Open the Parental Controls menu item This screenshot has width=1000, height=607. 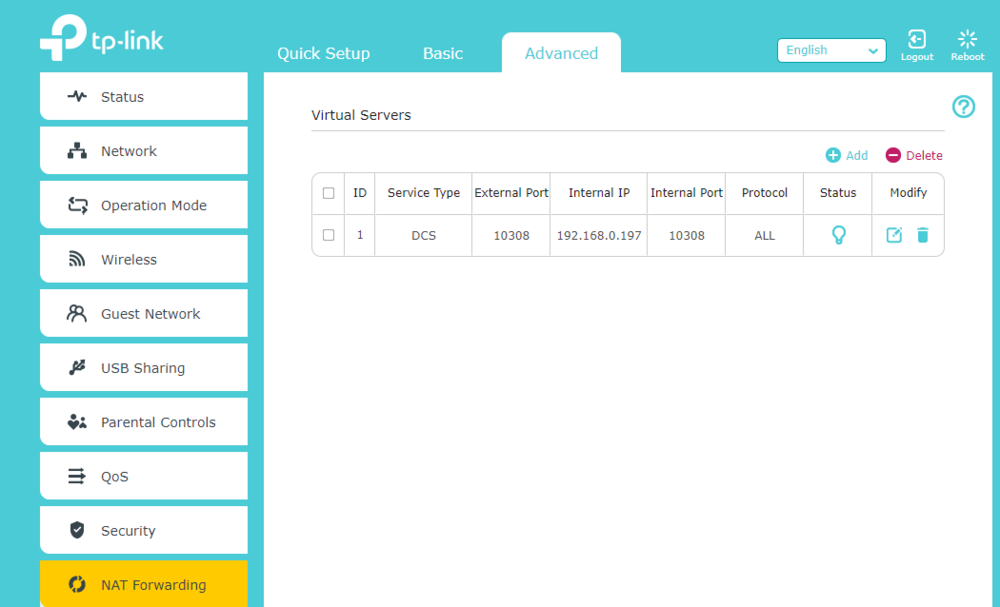(143, 421)
